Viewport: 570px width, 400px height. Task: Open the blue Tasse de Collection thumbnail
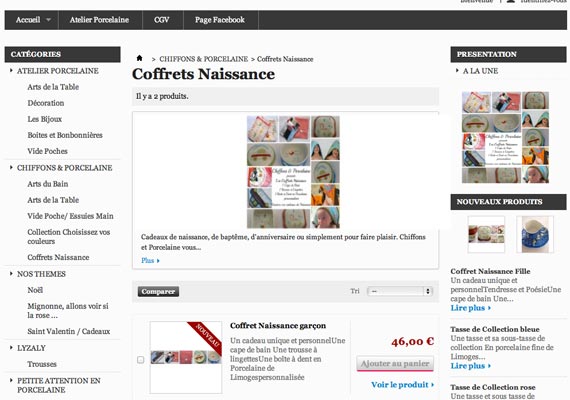coord(535,234)
